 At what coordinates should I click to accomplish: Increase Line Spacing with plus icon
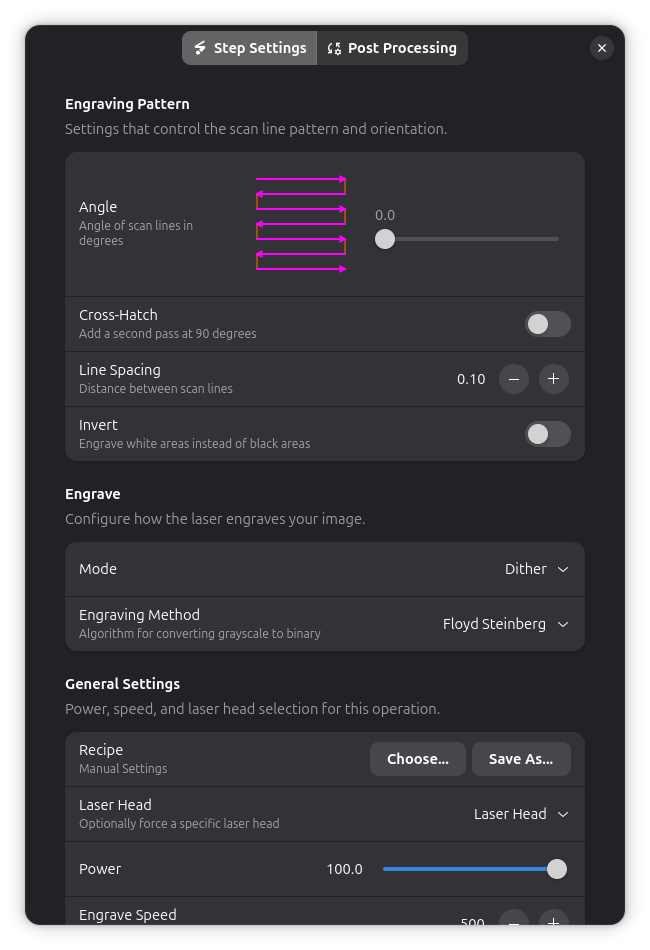(554, 379)
